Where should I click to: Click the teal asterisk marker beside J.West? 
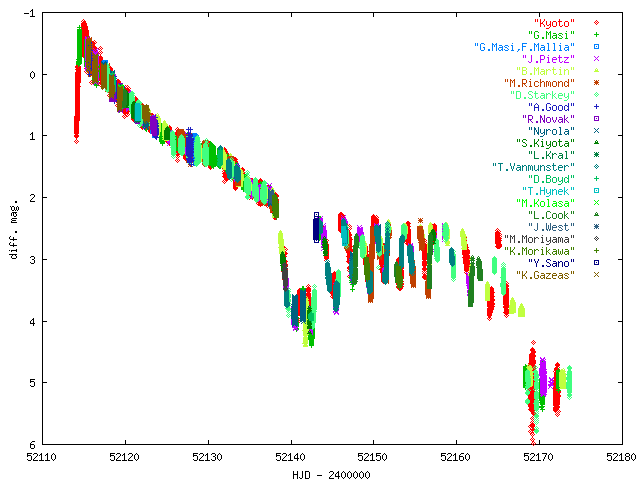pos(596,227)
